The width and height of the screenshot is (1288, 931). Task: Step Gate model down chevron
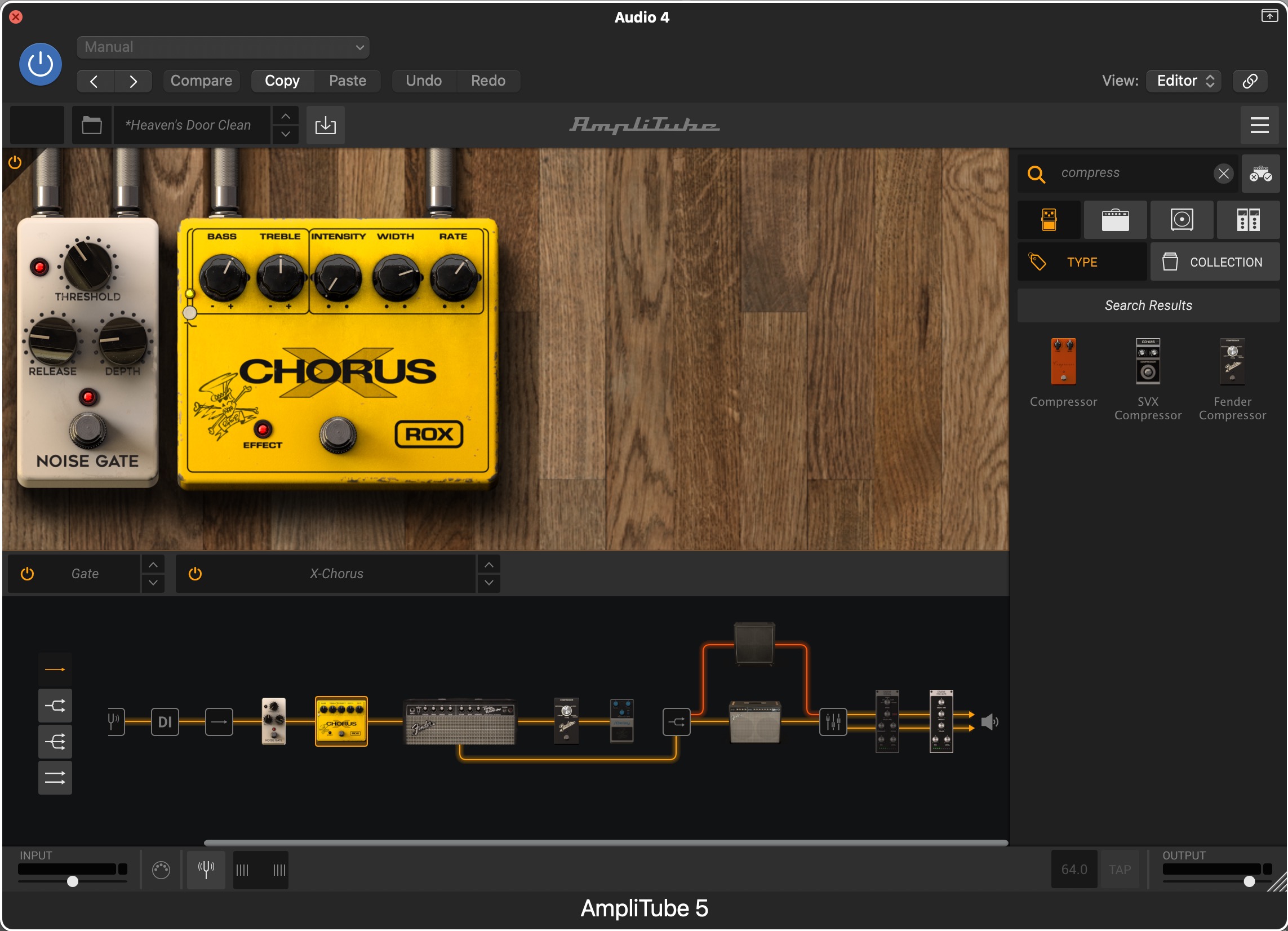tap(153, 583)
